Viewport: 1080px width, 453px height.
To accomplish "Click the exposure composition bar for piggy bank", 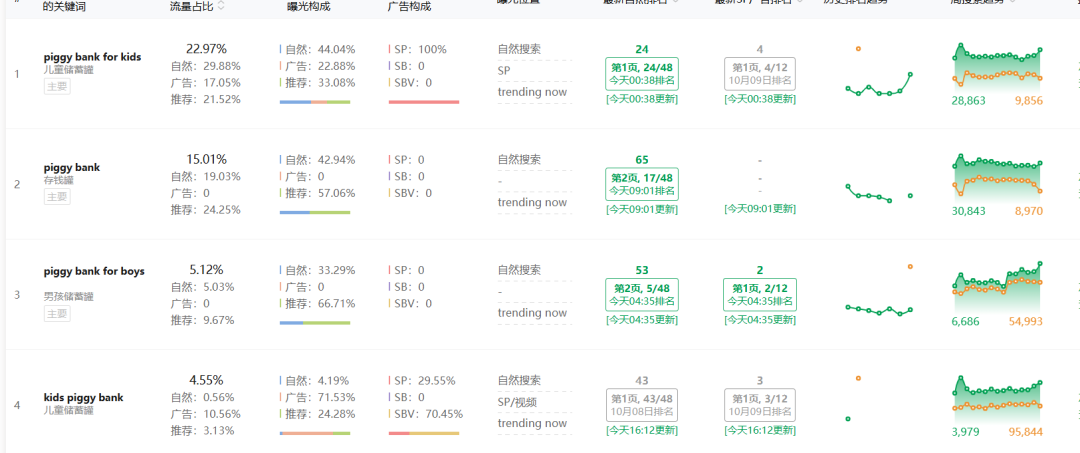I will point(315,212).
